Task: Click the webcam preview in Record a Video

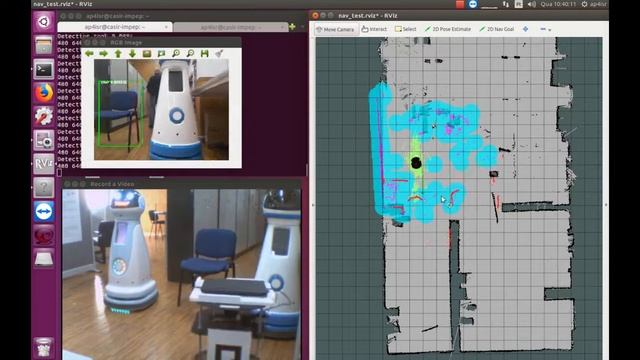Action: [182, 274]
